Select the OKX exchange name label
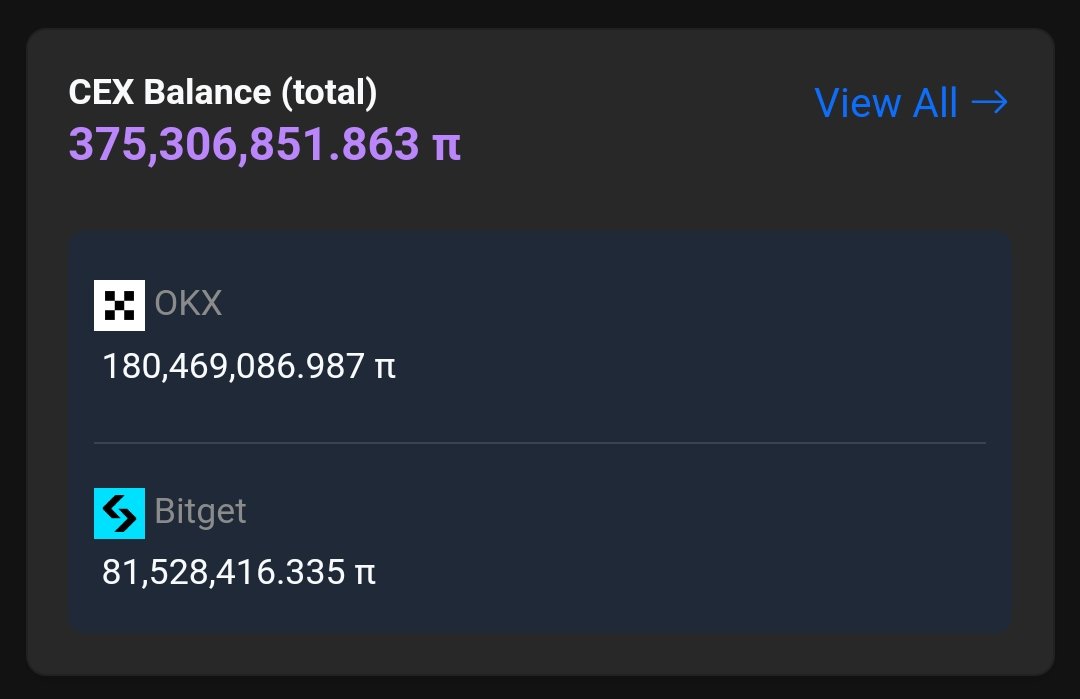Image resolution: width=1080 pixels, height=699 pixels. (x=188, y=304)
